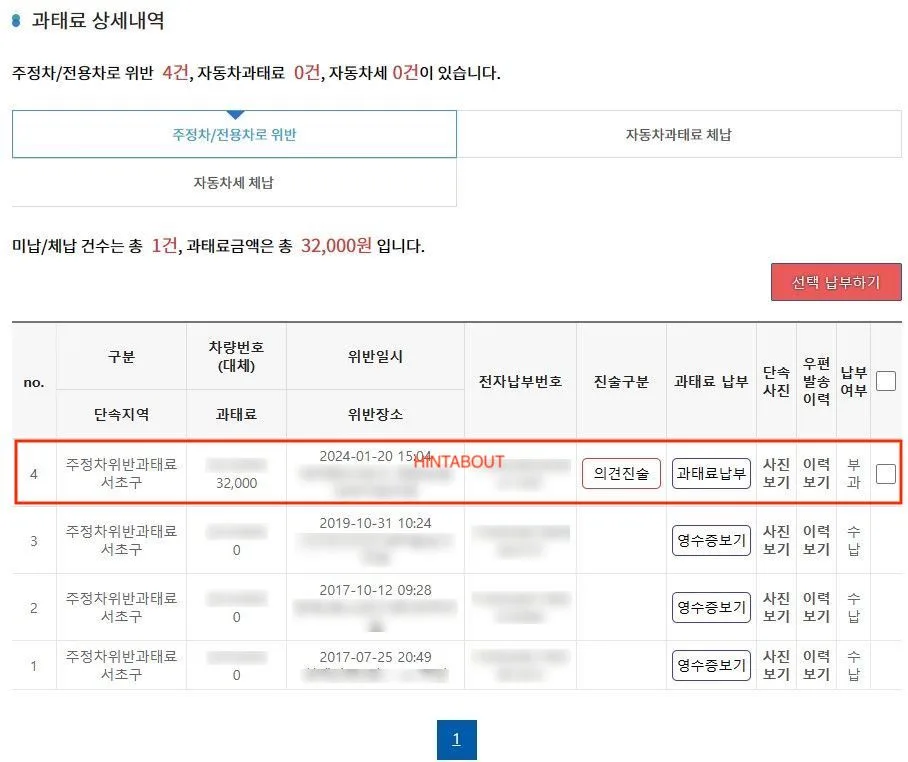
Task: Click the 과태료 납부 column header
Action: (x=711, y=381)
